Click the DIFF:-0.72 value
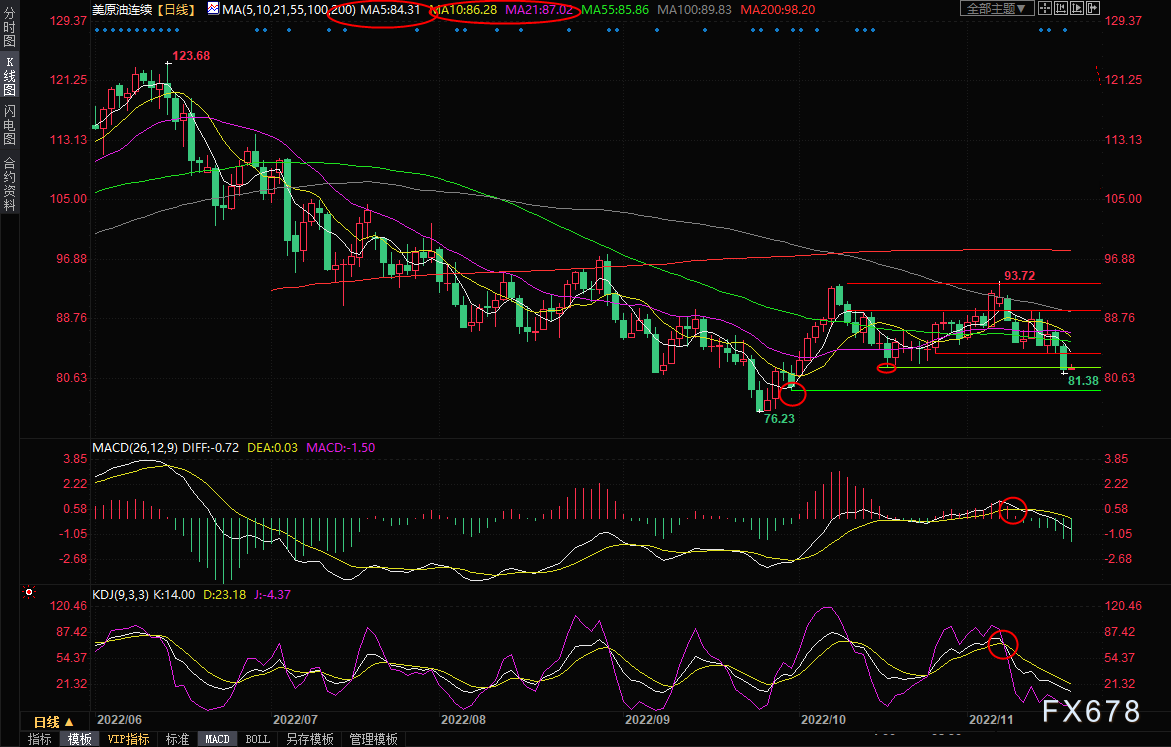1171x747 pixels. tap(211, 447)
